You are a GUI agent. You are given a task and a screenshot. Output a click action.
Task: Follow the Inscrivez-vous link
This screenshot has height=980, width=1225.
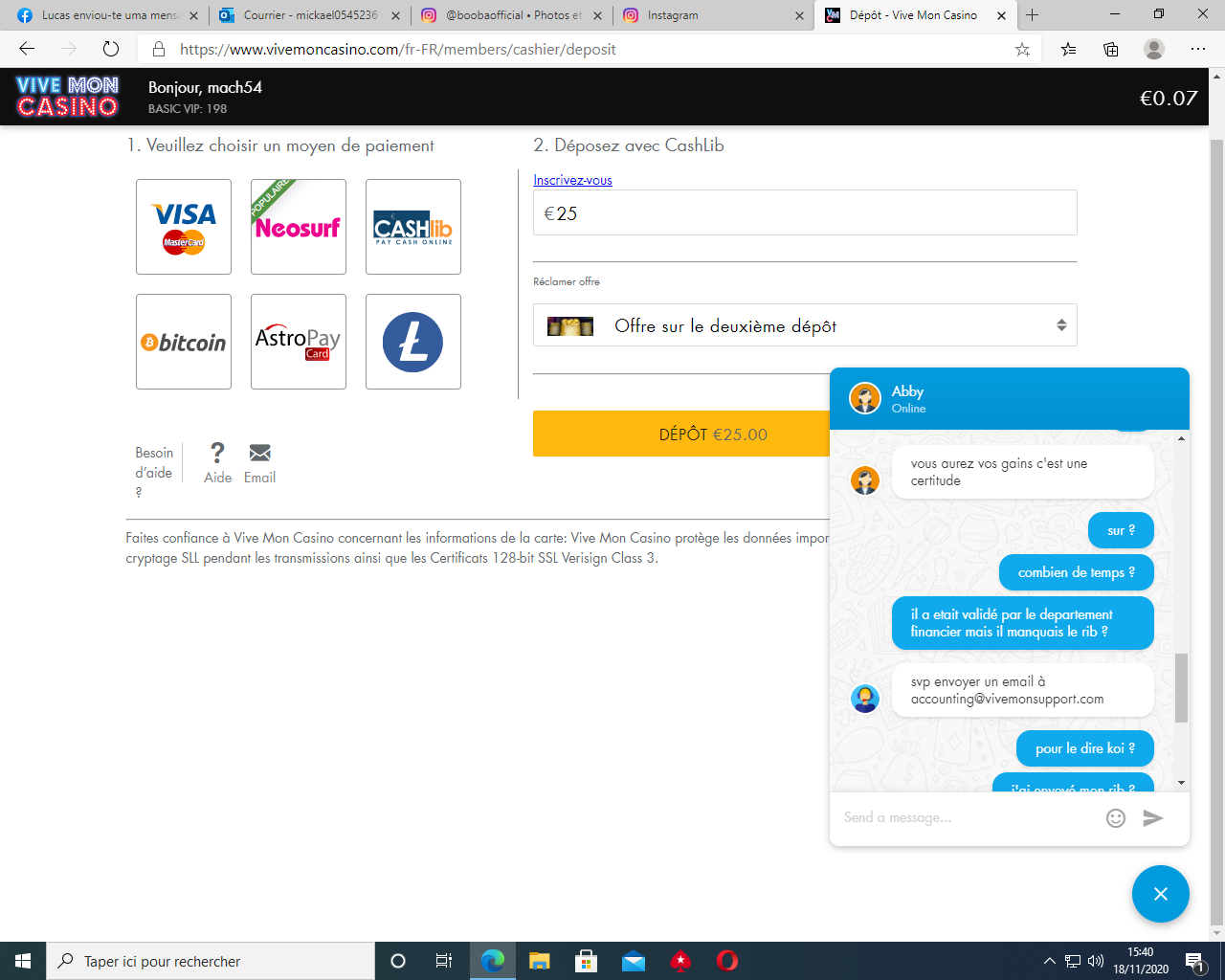572,180
